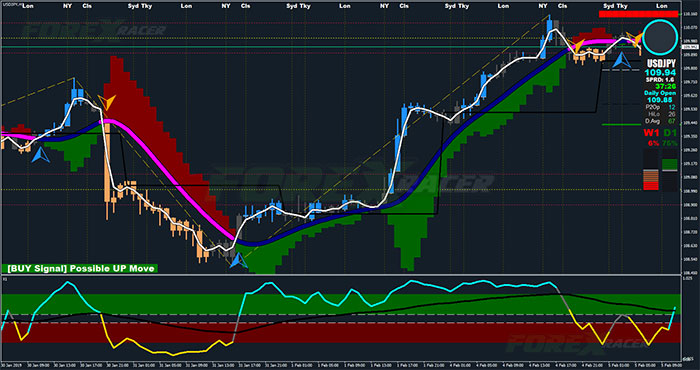This screenshot has height=370, width=700.
Task: Click the [BUY Signal] Possible UP Move banner
Action: [79, 268]
